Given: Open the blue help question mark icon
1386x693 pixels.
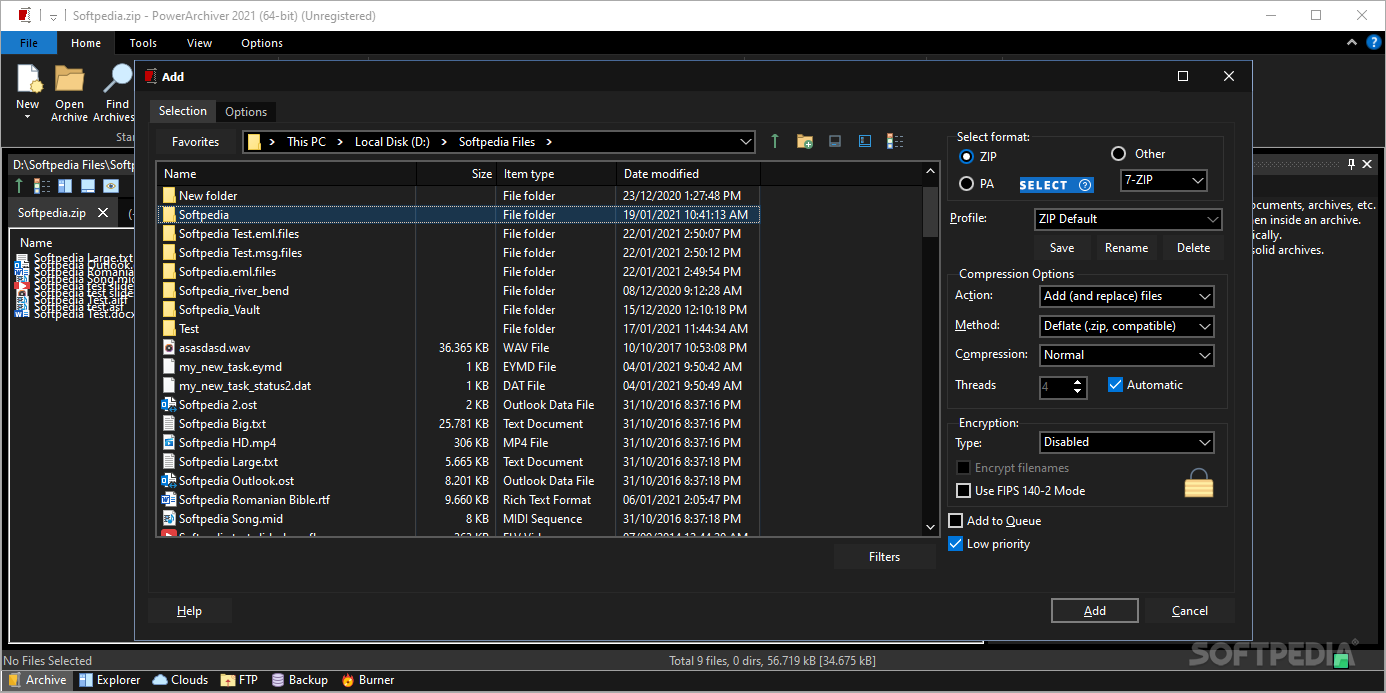Looking at the screenshot, I should click(x=1374, y=43).
